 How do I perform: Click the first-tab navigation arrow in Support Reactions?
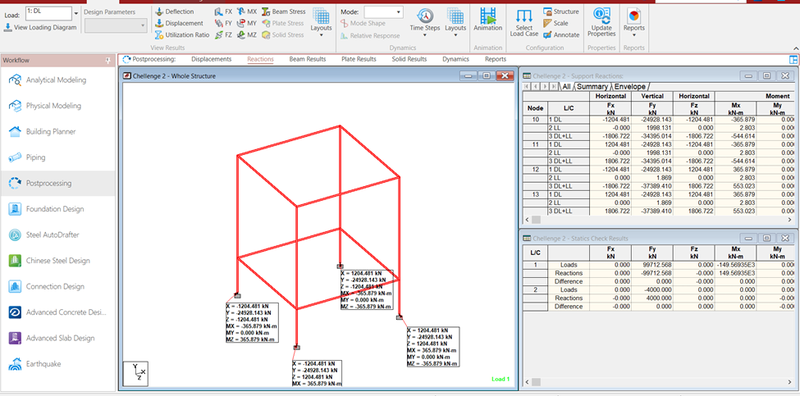527,87
